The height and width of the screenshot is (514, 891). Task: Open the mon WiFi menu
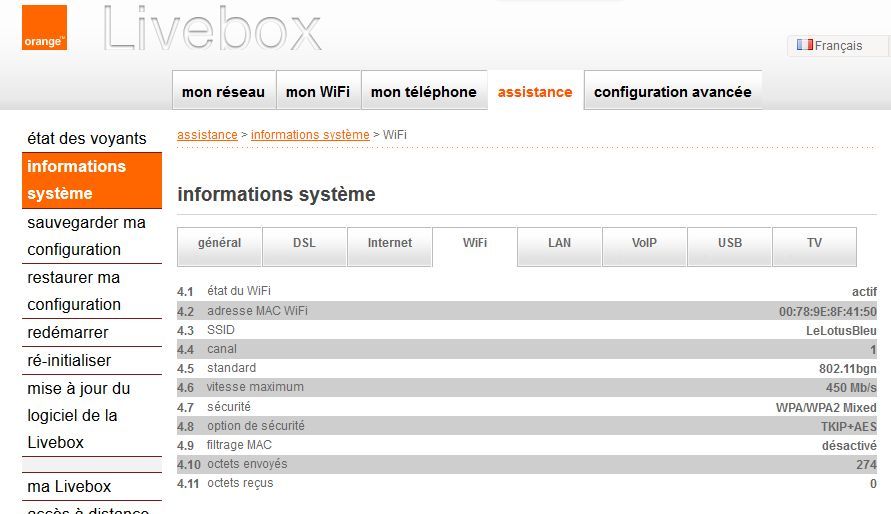(x=317, y=92)
